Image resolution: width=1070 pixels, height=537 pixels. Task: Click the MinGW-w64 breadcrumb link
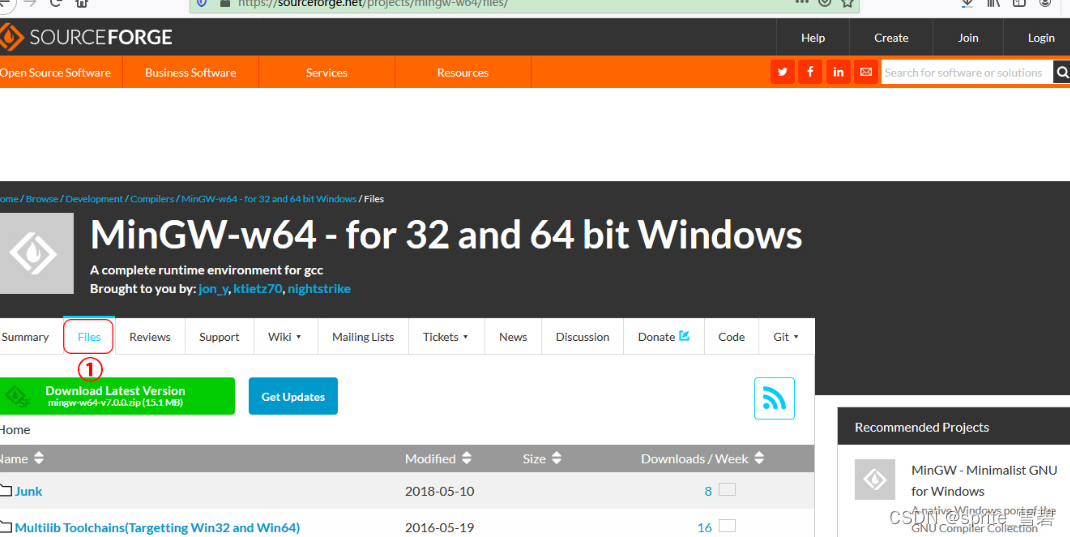(269, 199)
